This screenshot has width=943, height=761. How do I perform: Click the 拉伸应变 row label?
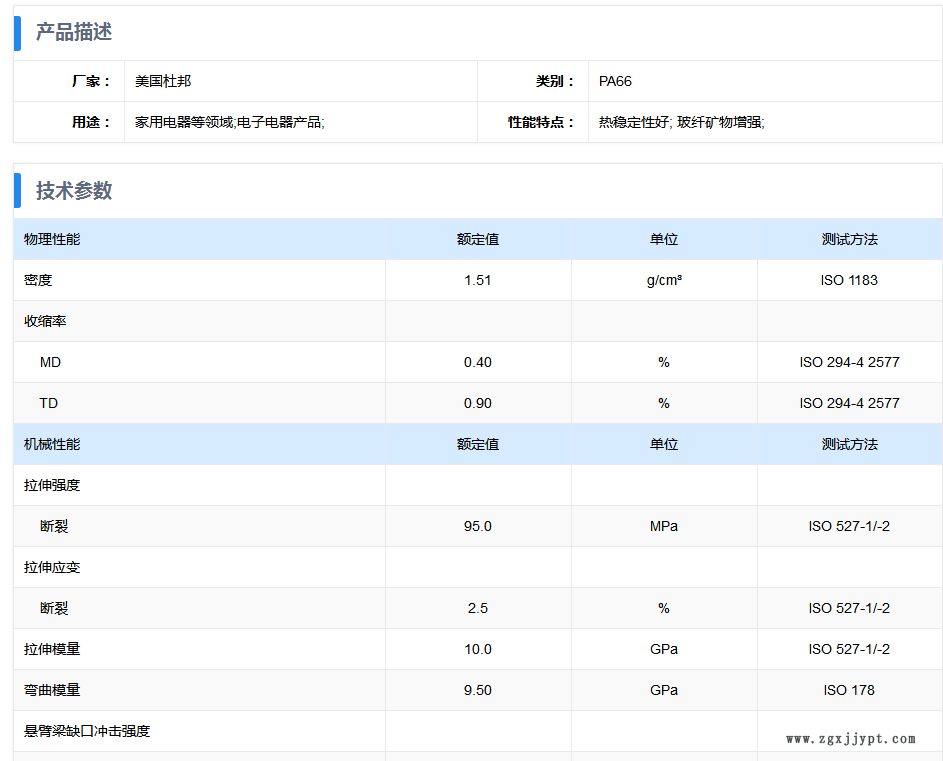tap(52, 567)
